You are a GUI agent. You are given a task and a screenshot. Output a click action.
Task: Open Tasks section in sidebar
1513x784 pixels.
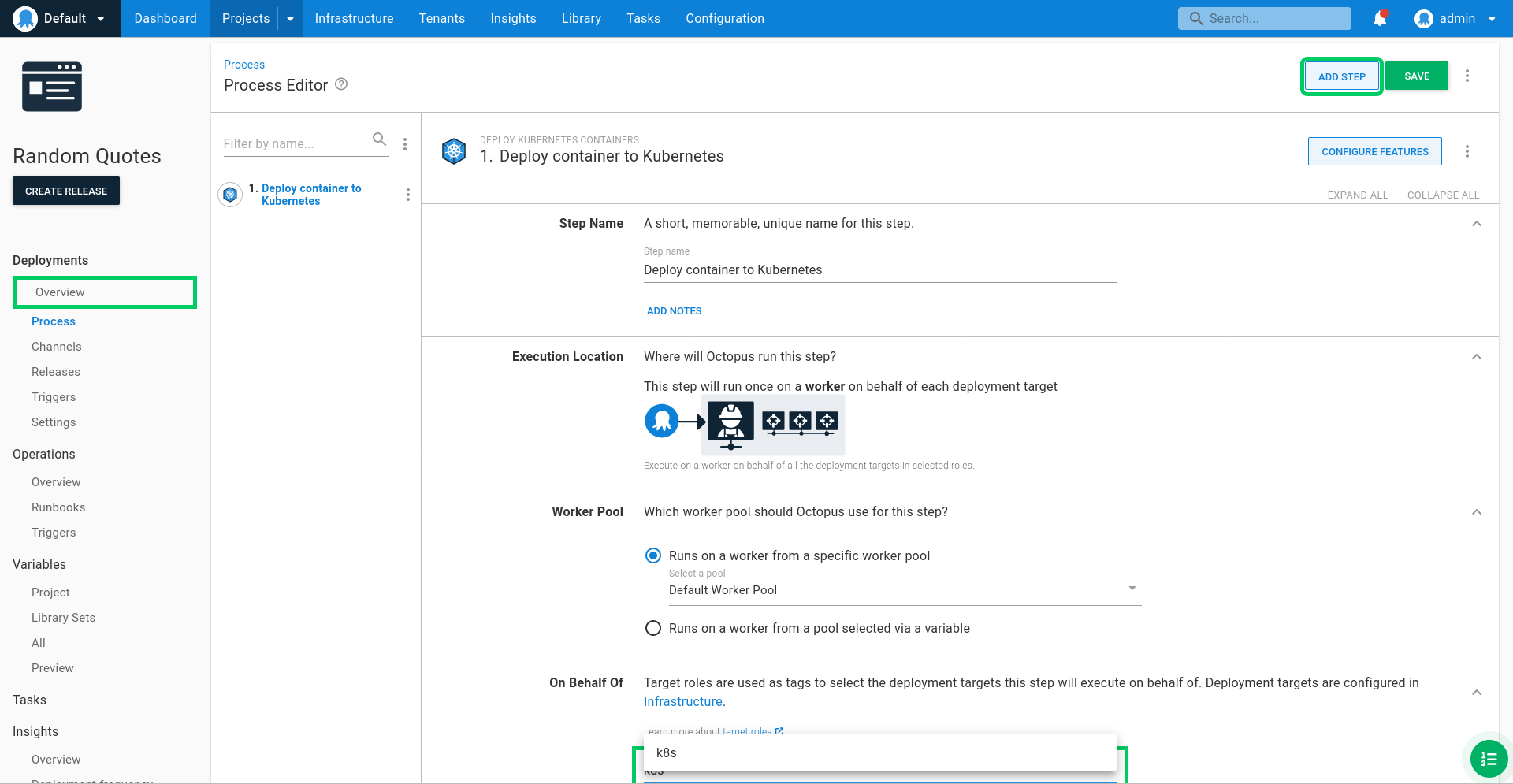30,700
